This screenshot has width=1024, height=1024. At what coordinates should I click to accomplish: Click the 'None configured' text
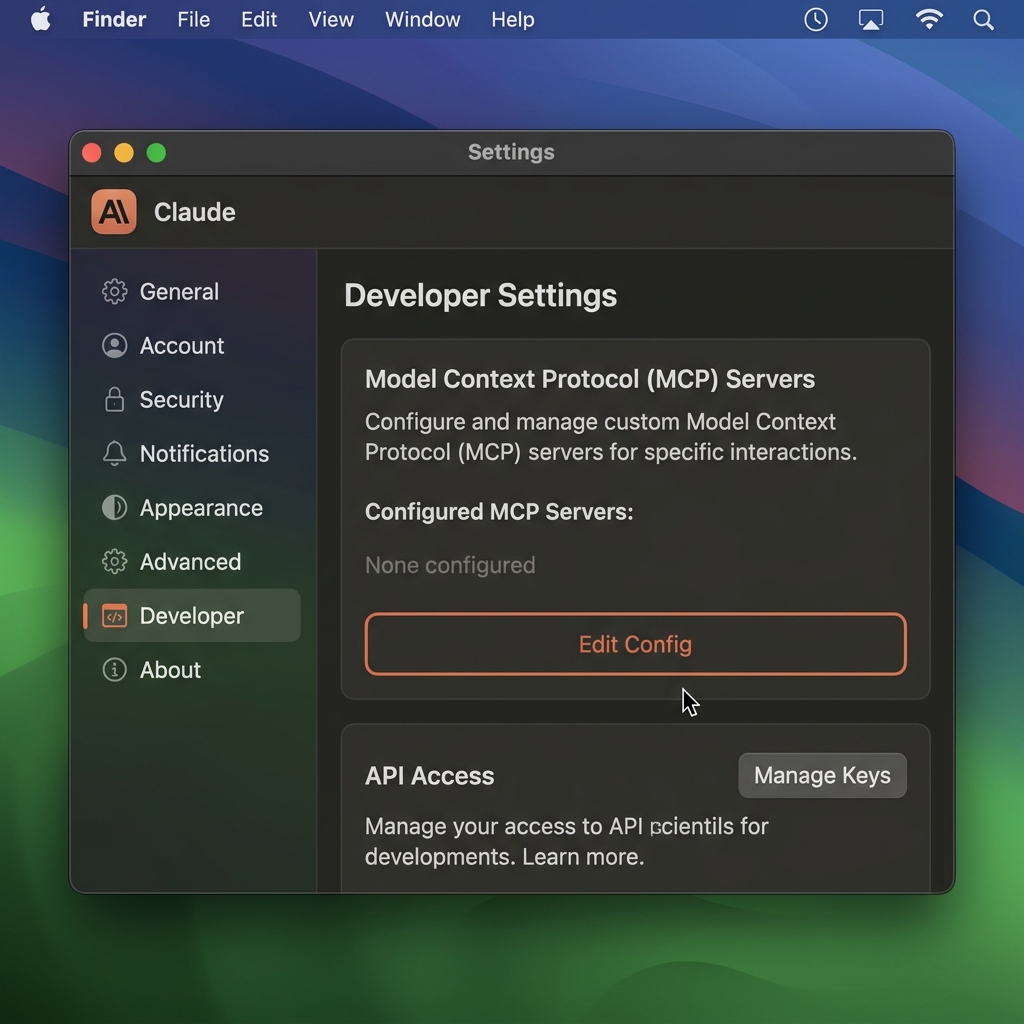tap(450, 565)
